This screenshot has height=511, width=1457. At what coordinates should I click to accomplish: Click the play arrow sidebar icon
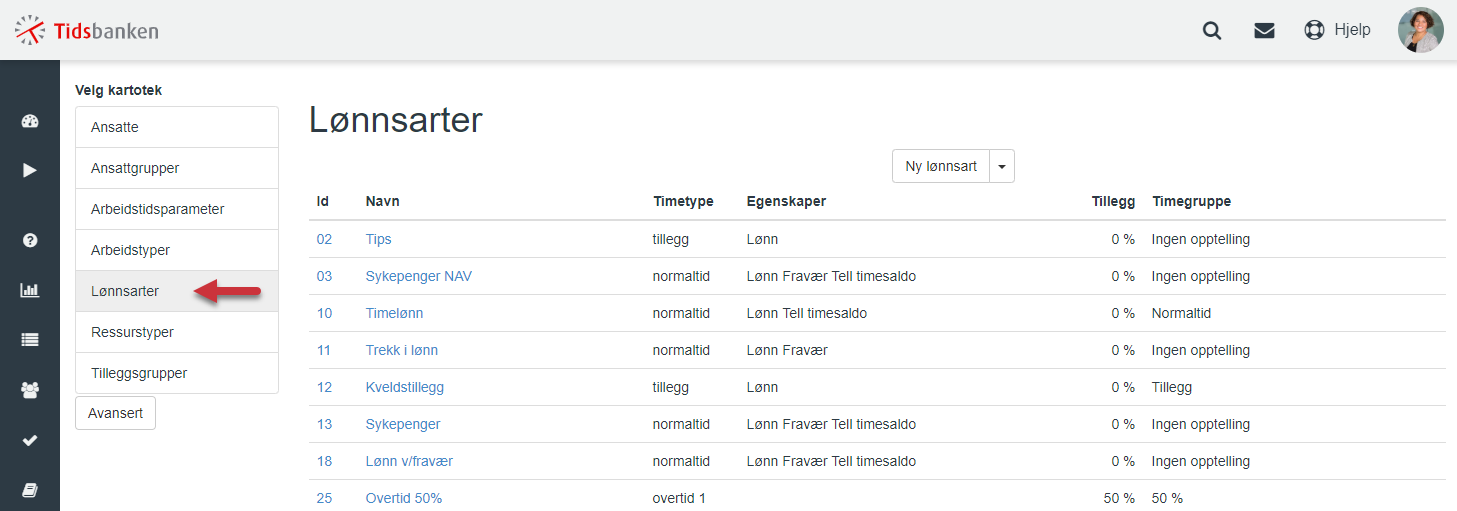click(29, 170)
